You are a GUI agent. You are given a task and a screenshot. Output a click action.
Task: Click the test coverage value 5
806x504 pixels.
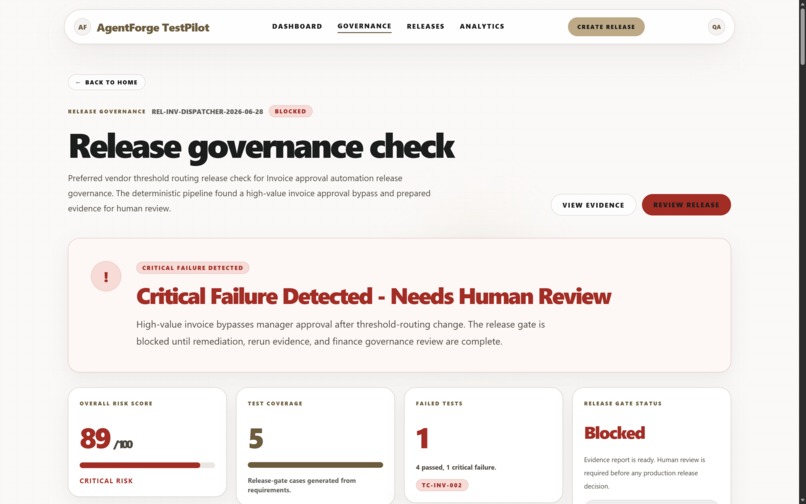(255, 439)
